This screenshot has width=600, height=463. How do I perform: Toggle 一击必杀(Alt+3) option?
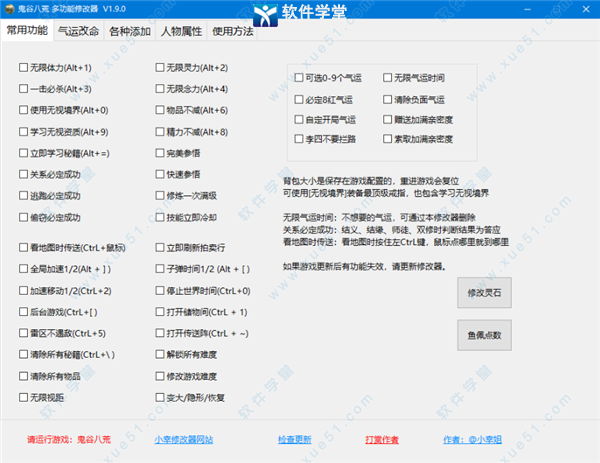tap(24, 89)
